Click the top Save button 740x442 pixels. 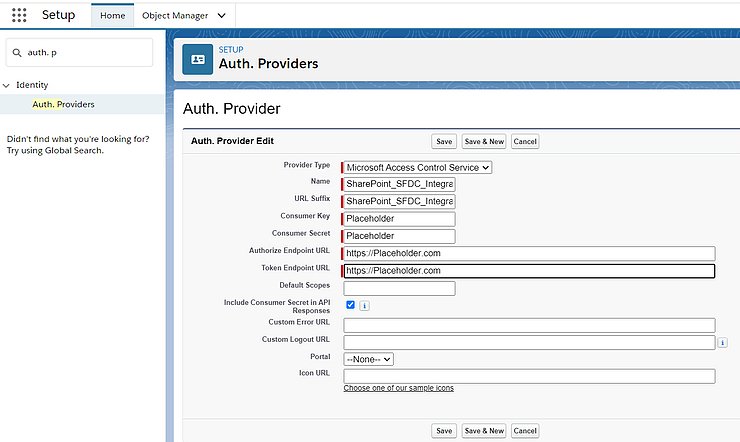tap(444, 142)
